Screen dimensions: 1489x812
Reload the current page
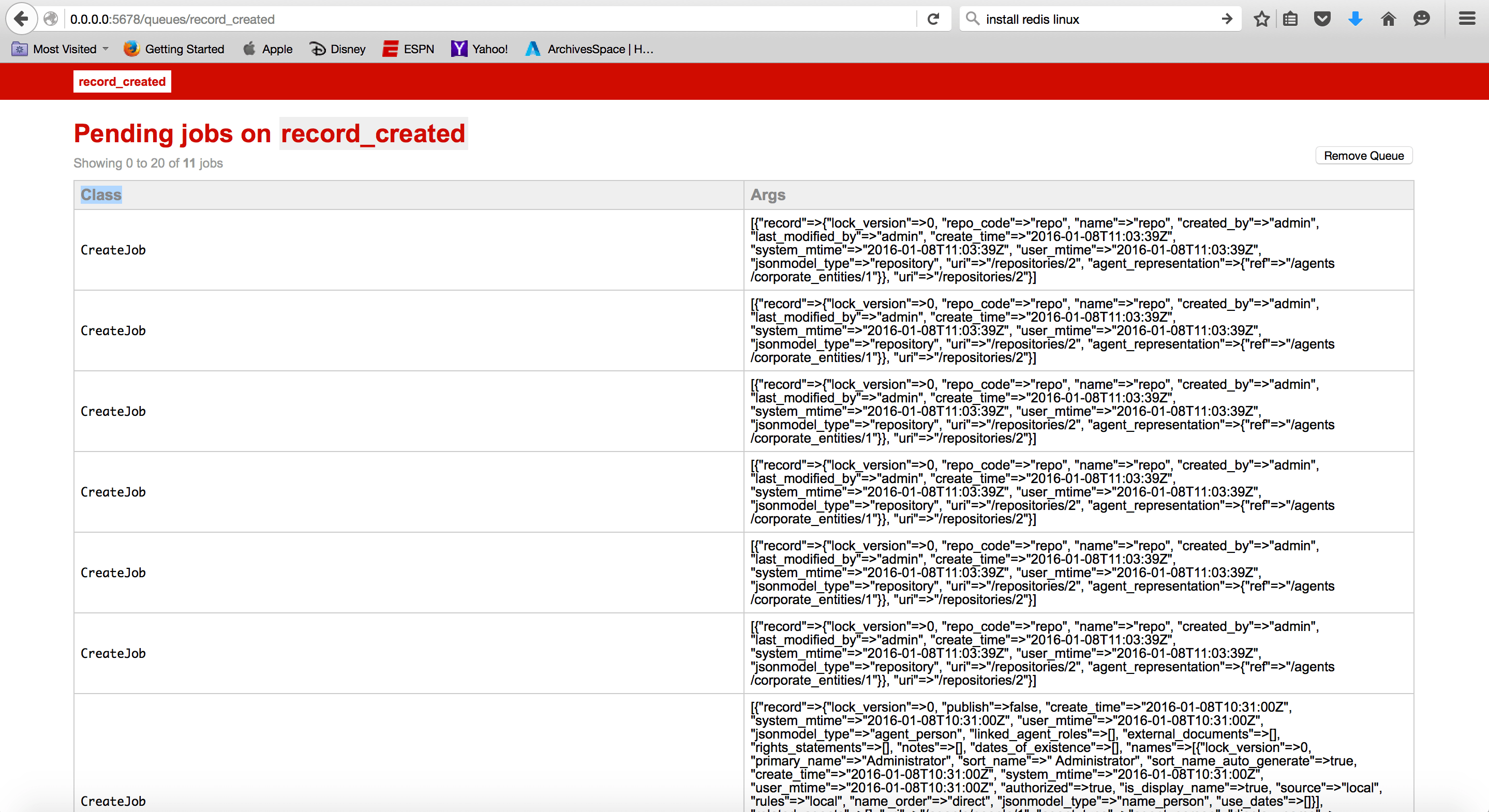[933, 19]
